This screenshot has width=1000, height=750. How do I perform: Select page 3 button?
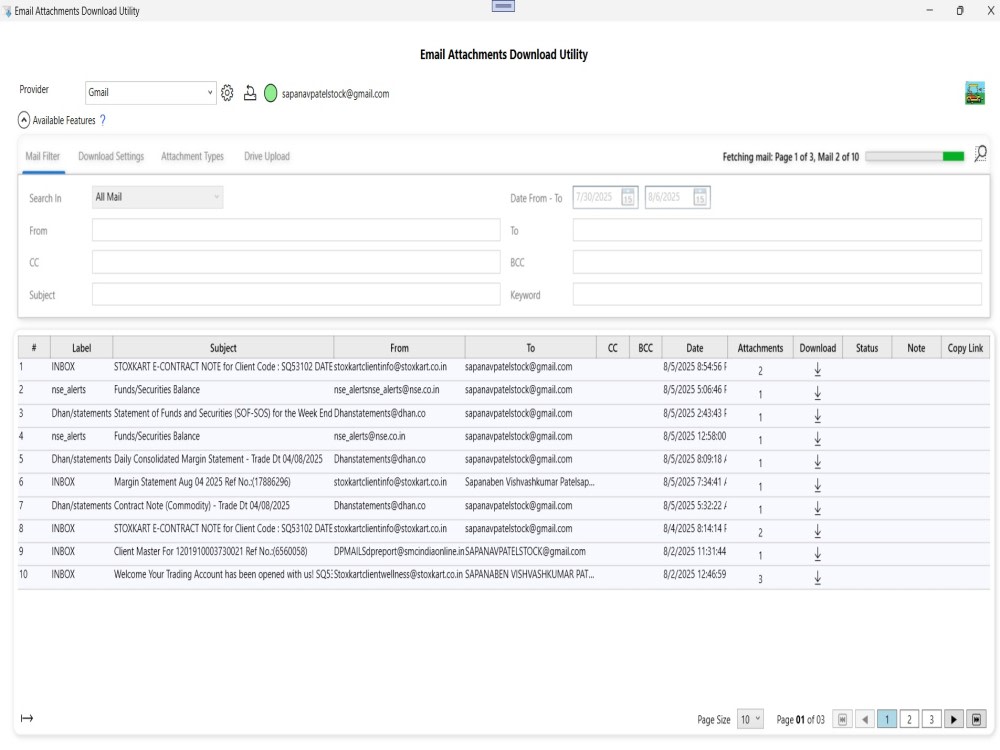931,719
